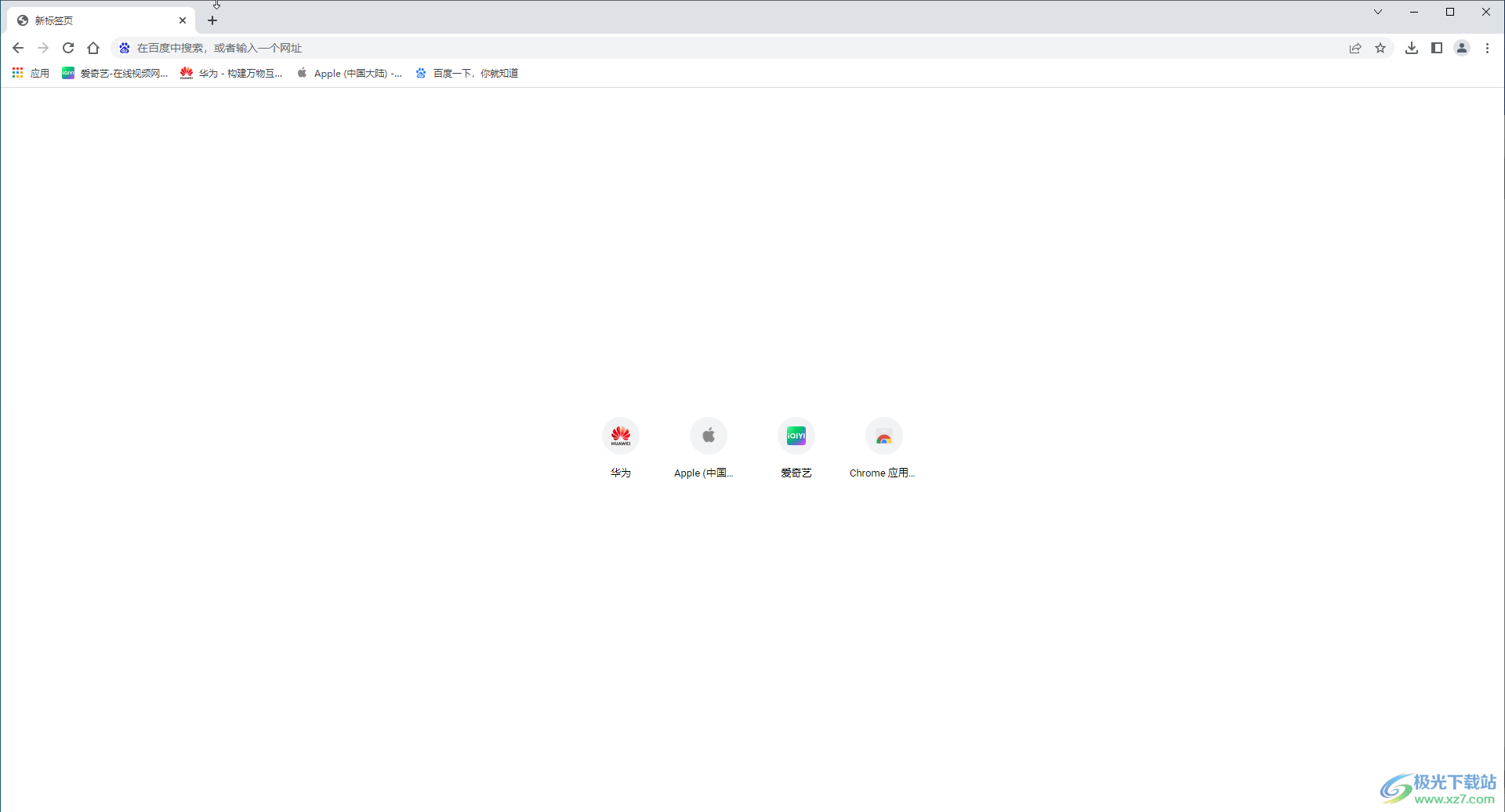Viewport: 1505px width, 812px height.
Task: Open the home page via house icon
Action: [x=93, y=48]
